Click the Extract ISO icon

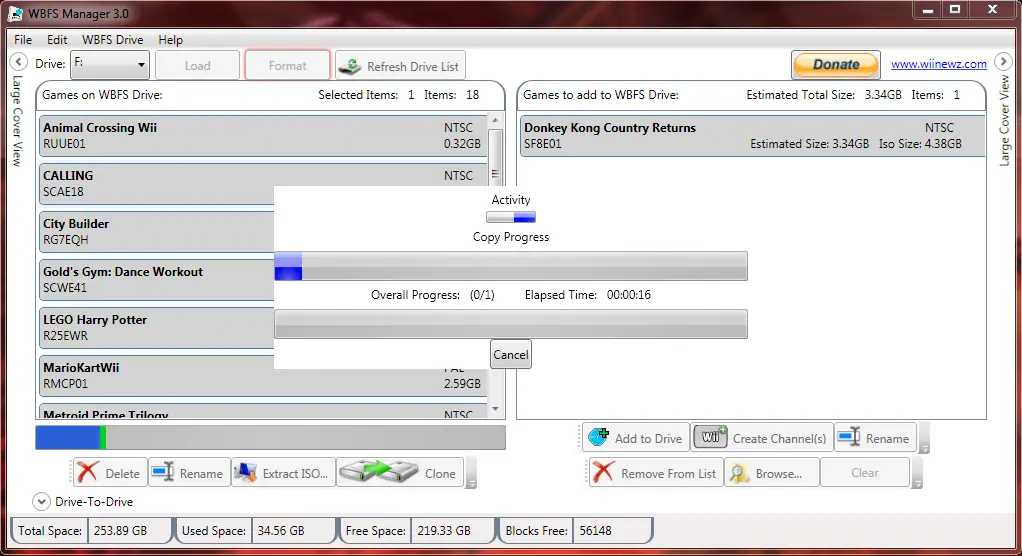click(x=246, y=473)
